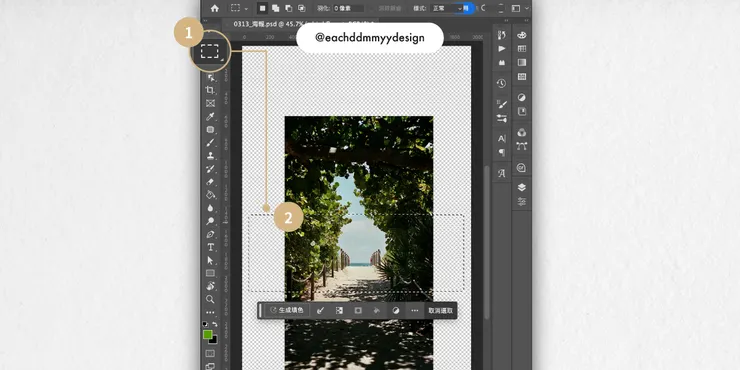Select the Clone Stamp tool
Image resolution: width=740 pixels, height=370 pixels.
pyautogui.click(x=210, y=156)
